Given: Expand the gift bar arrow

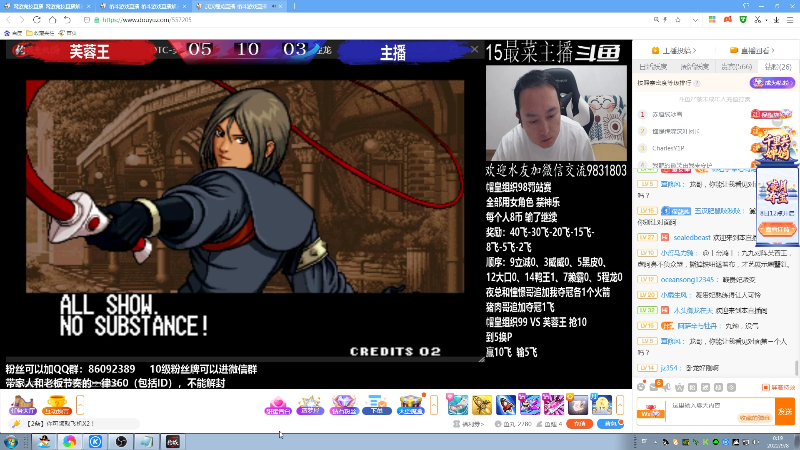Looking at the screenshot, I should coord(620,405).
